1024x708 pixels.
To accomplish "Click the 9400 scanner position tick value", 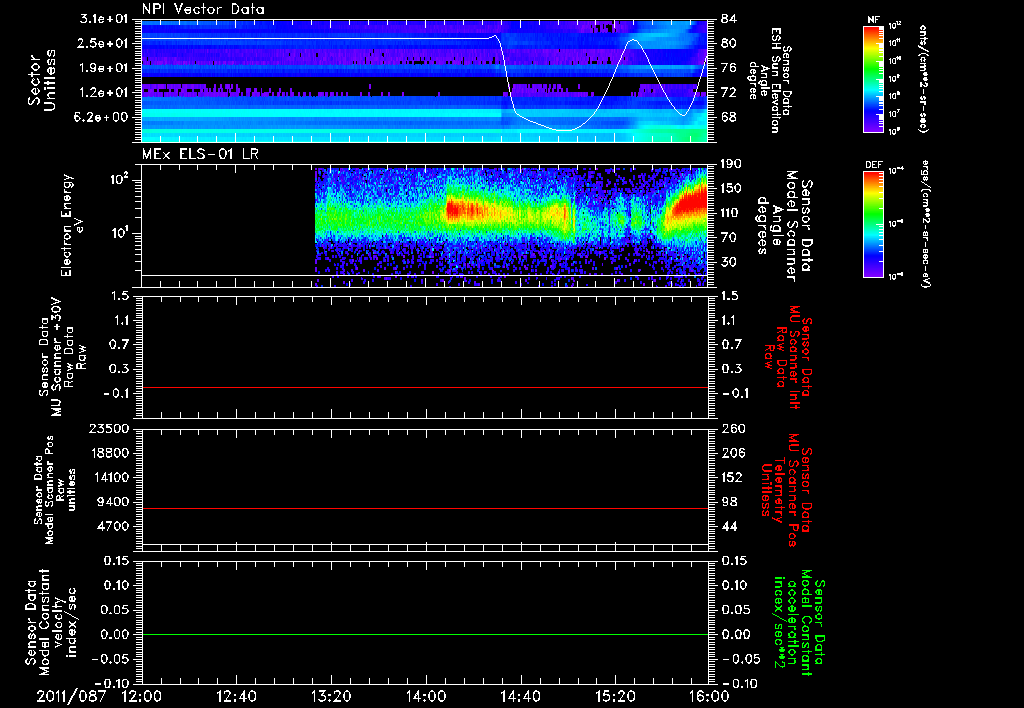I will 113,502.
